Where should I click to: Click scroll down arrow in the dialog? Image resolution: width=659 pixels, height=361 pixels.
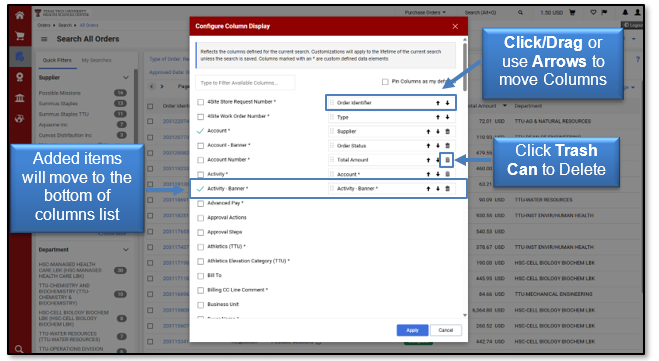point(464,315)
